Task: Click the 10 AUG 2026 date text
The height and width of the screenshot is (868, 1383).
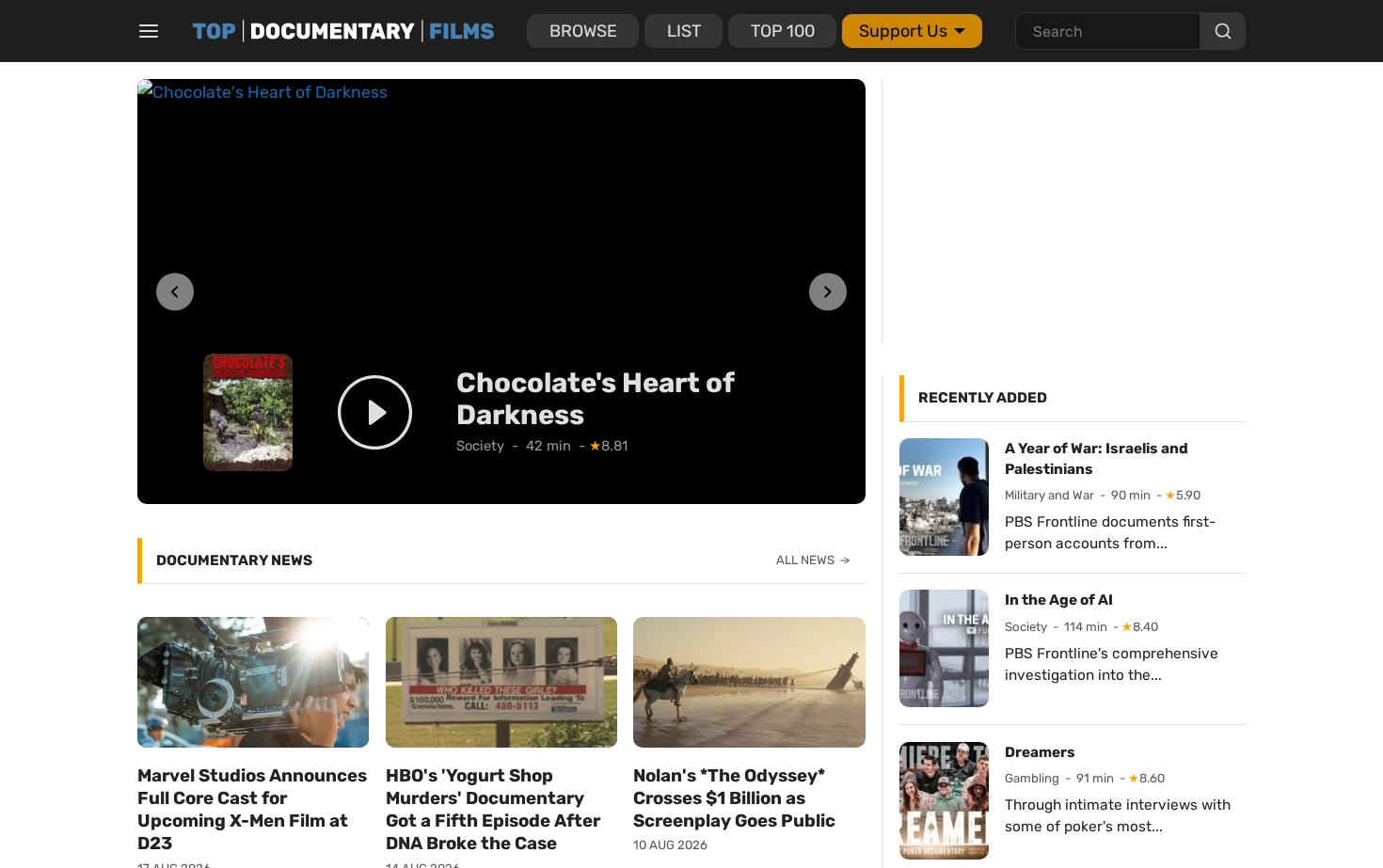Action: 670,844
